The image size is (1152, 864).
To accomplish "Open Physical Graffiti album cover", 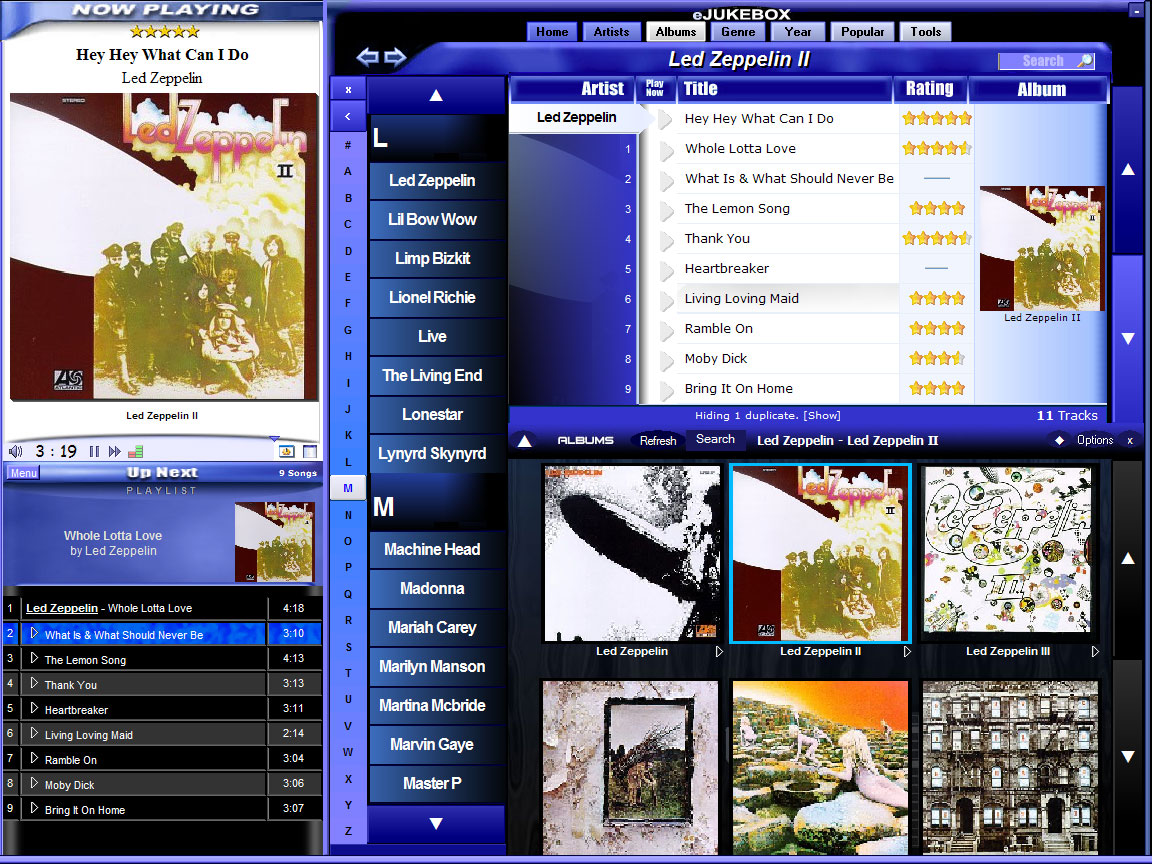I will 1010,767.
